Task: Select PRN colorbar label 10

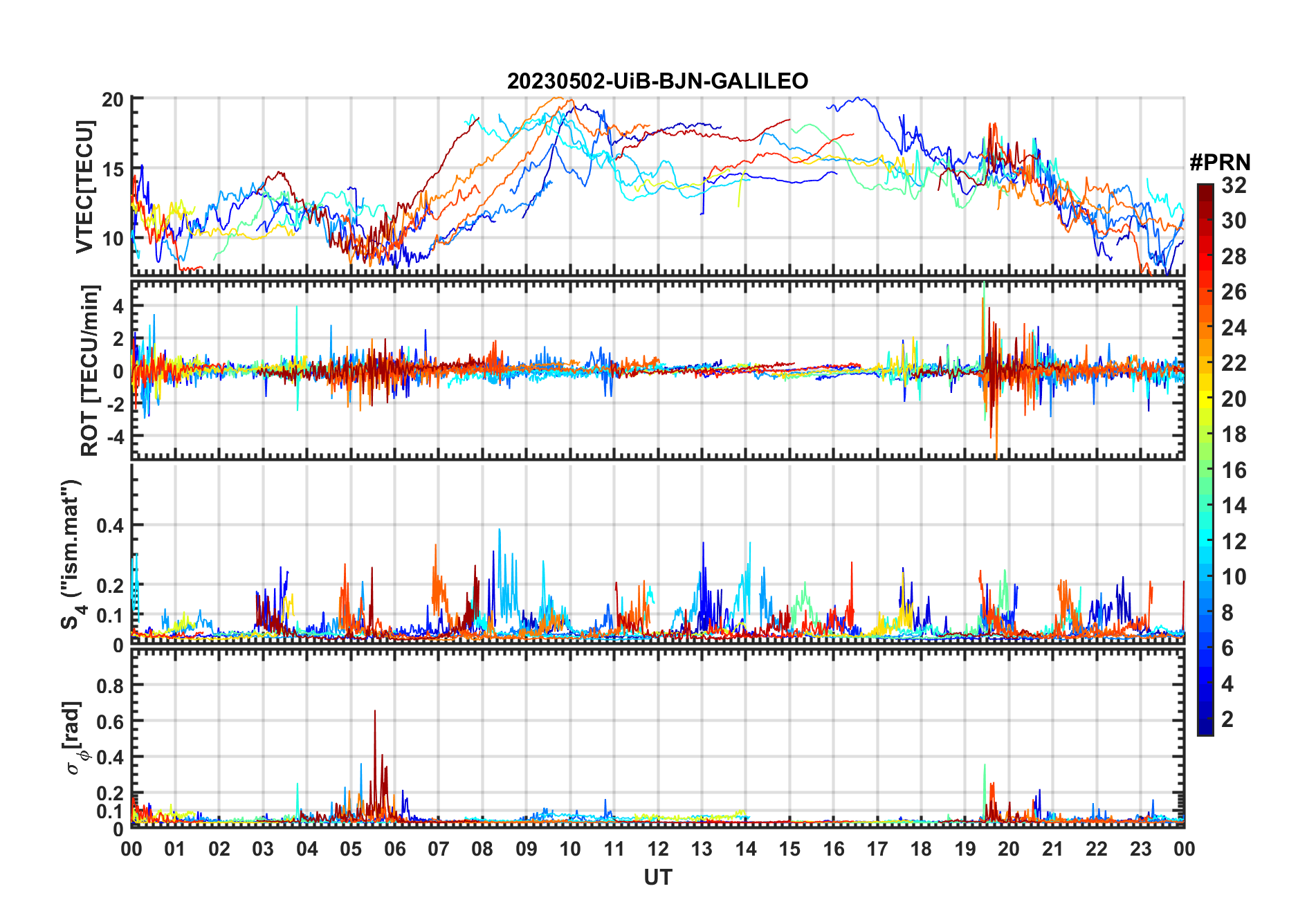Action: point(1234,577)
